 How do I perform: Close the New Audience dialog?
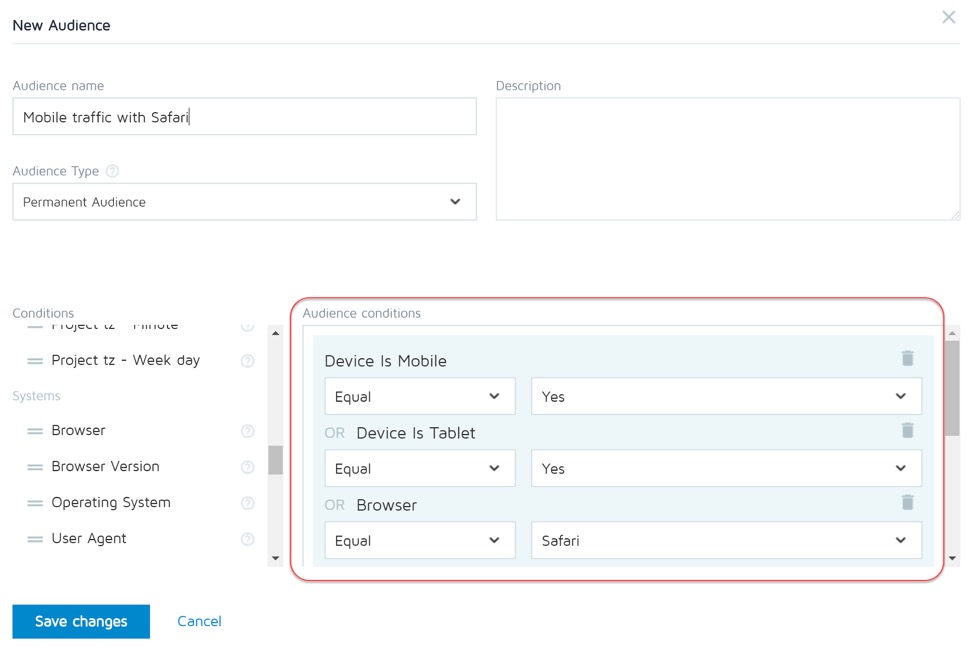pos(948,17)
